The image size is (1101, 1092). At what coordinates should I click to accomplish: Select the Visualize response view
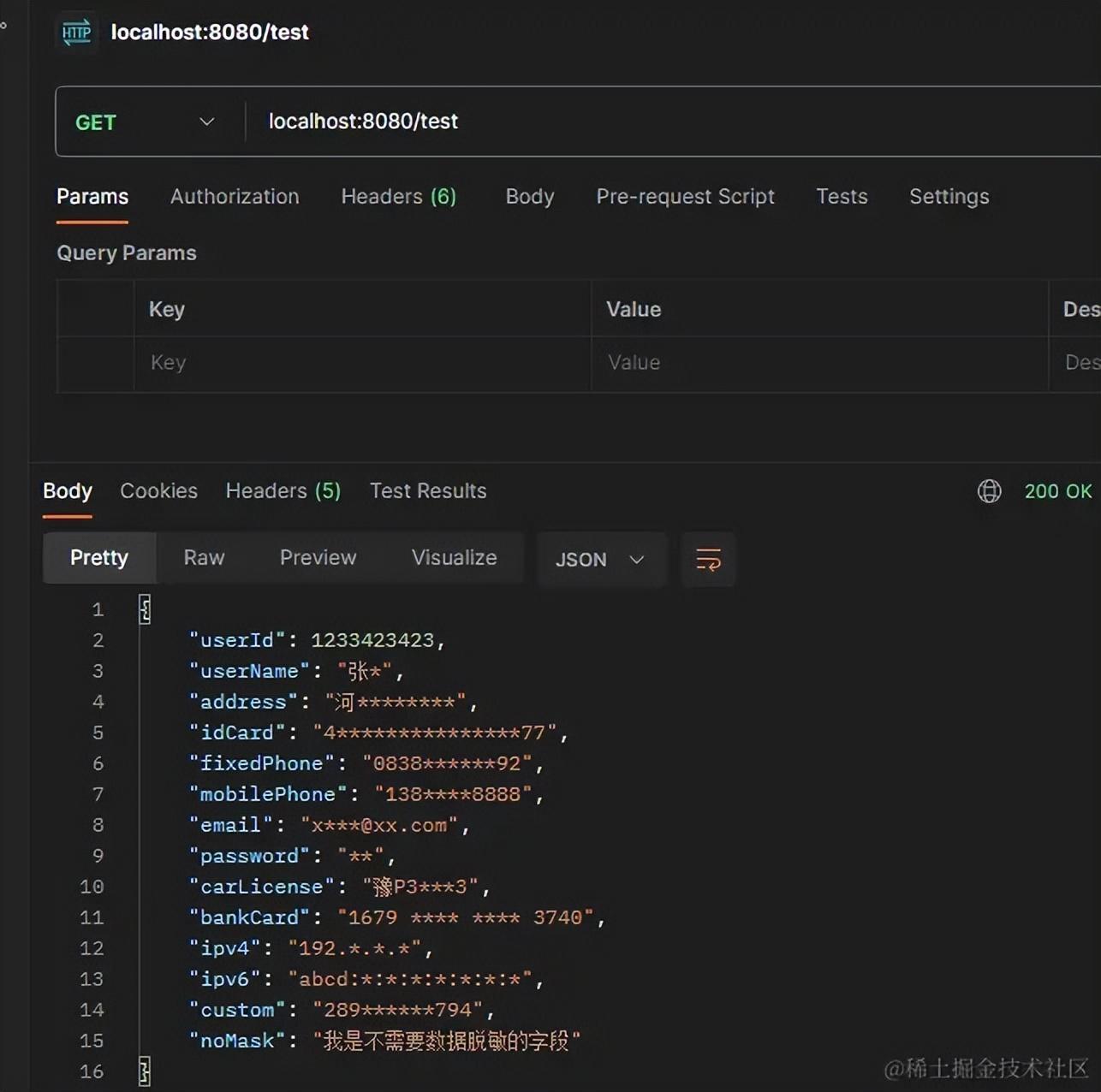(454, 558)
